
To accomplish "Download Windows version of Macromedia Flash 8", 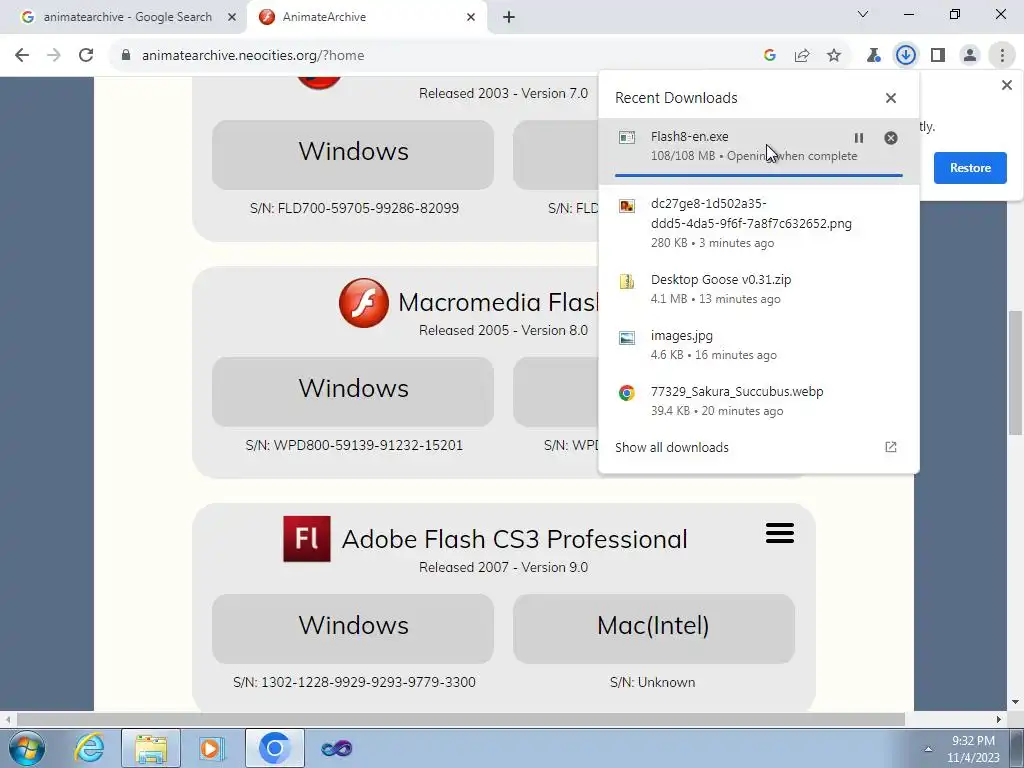I will click(353, 391).
